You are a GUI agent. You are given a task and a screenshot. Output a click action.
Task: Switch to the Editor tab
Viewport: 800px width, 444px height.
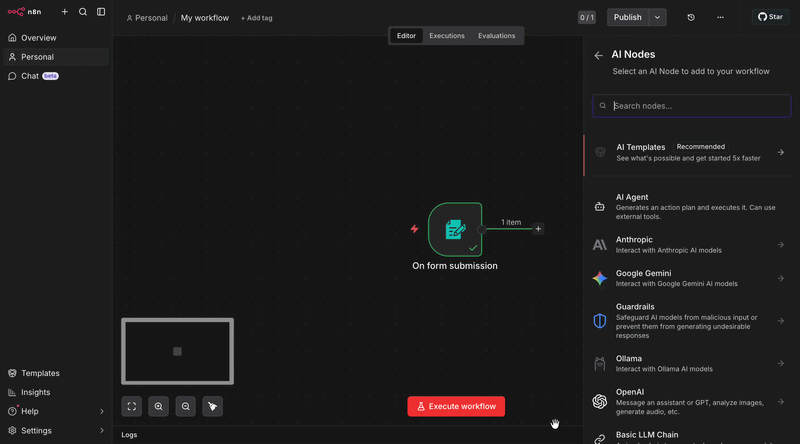coord(406,36)
